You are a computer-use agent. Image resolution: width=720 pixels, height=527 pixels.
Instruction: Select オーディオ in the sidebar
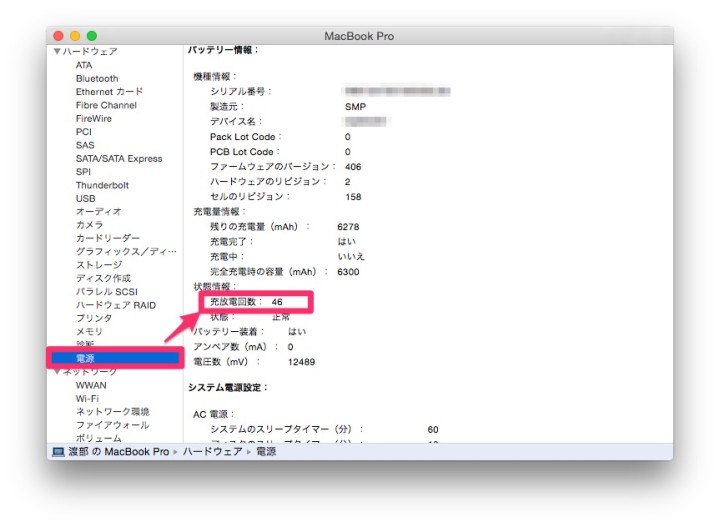pyautogui.click(x=98, y=212)
